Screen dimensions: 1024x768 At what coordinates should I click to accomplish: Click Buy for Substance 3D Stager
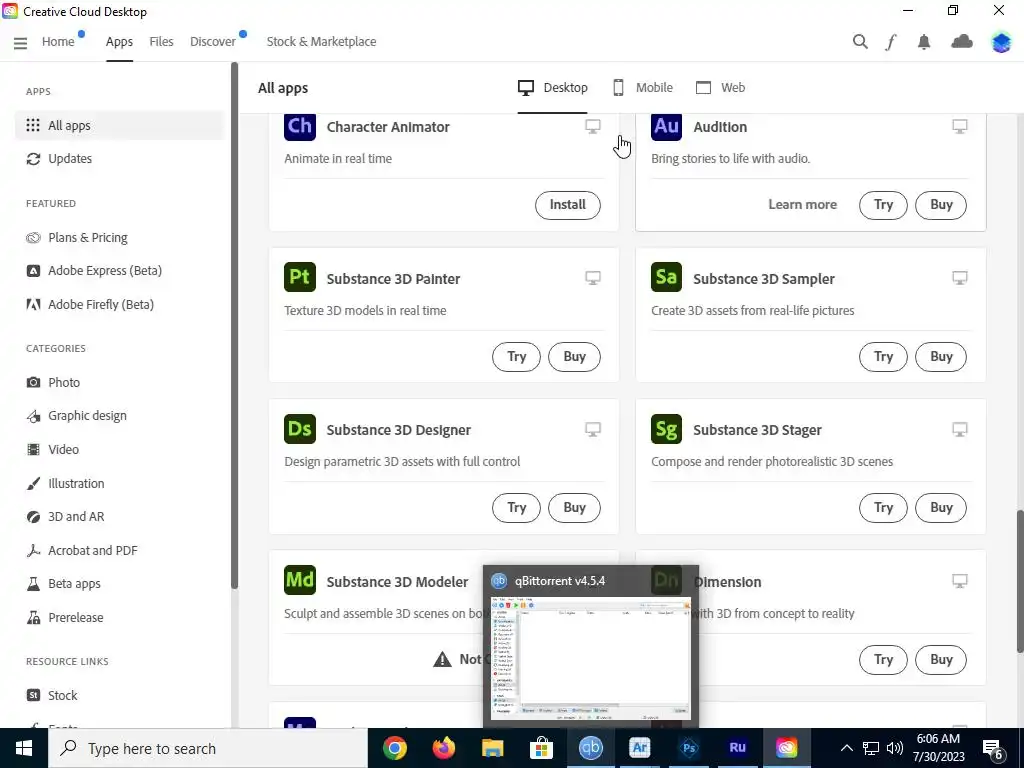coord(941,507)
